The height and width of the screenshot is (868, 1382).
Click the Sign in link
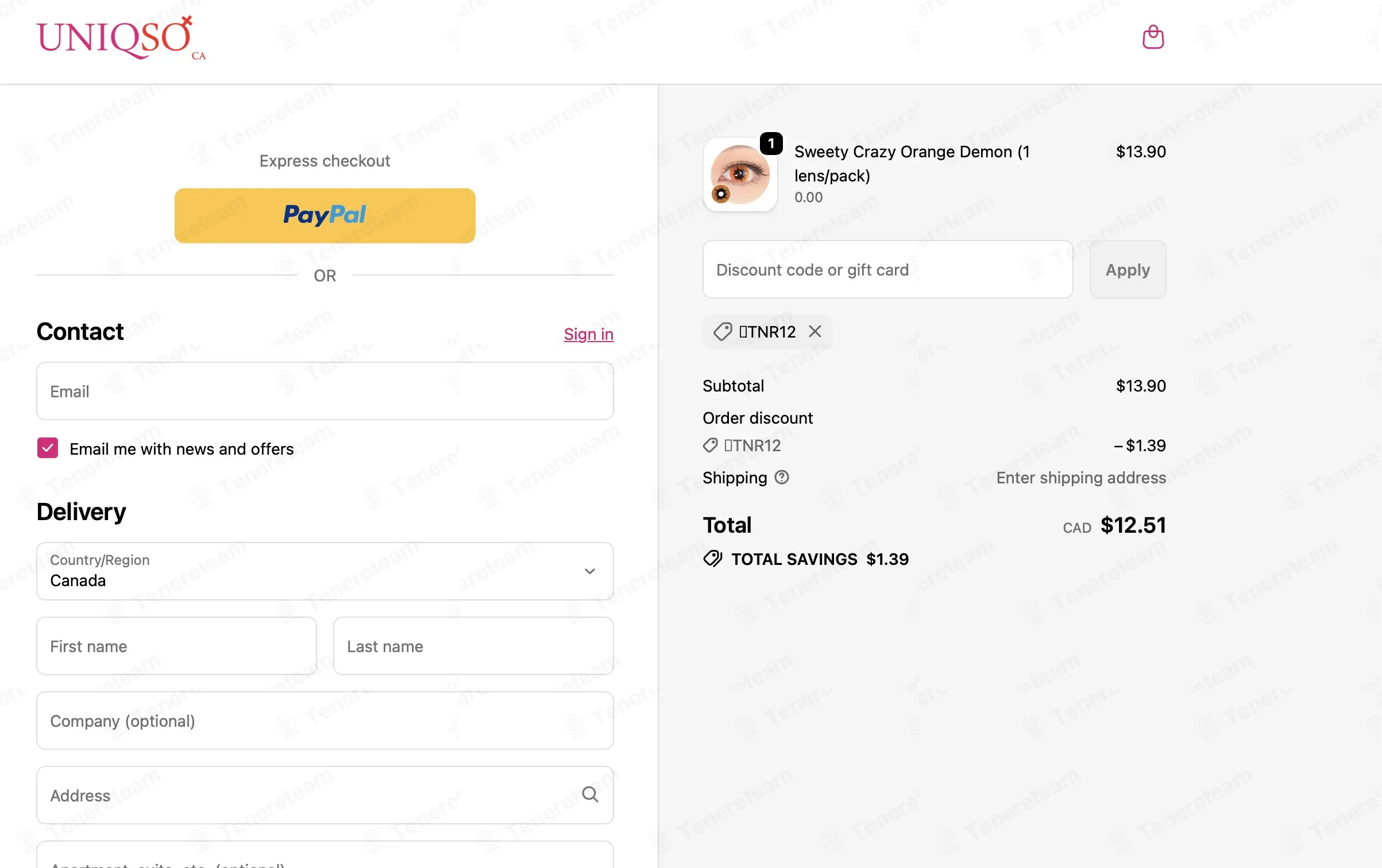point(588,334)
